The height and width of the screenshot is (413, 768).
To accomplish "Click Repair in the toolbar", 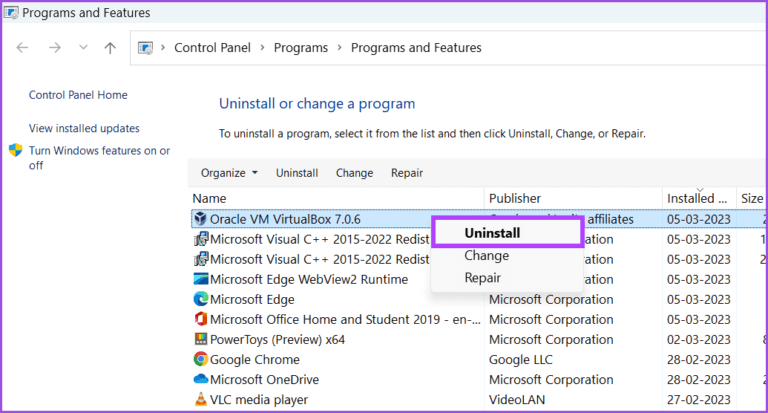I will 407,173.
